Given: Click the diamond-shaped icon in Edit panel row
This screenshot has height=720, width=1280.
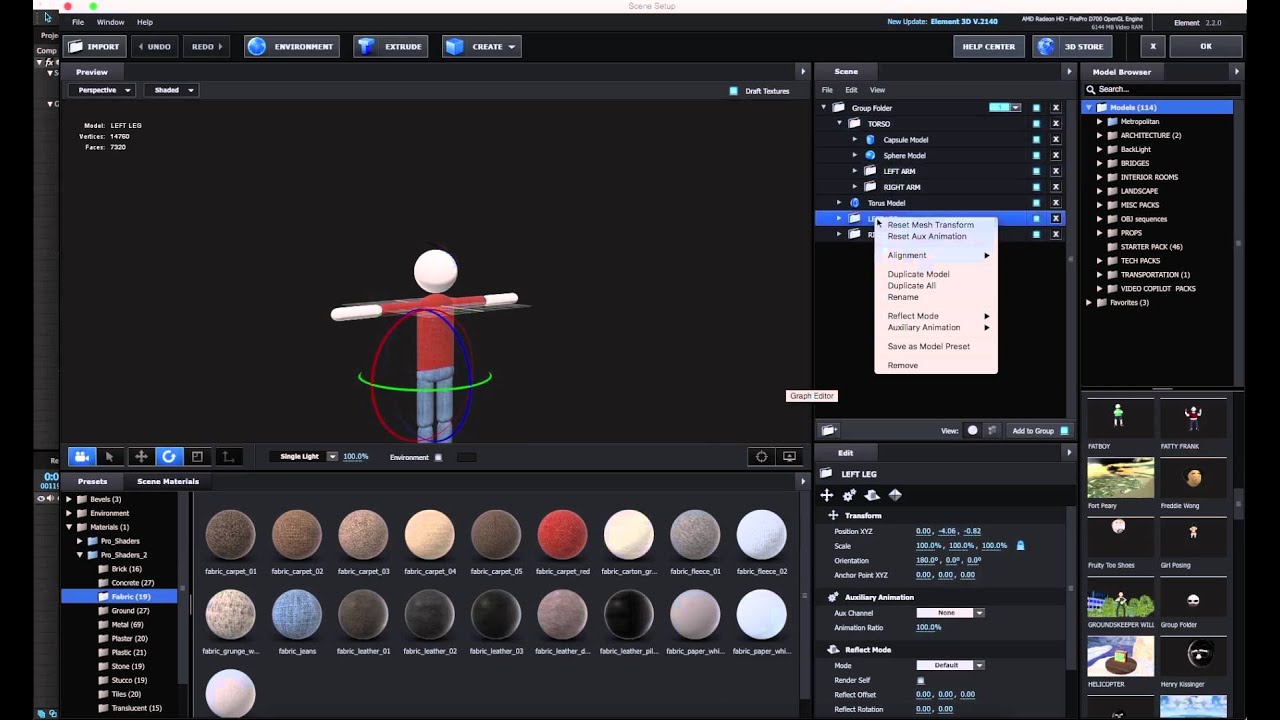Looking at the screenshot, I should point(895,495).
